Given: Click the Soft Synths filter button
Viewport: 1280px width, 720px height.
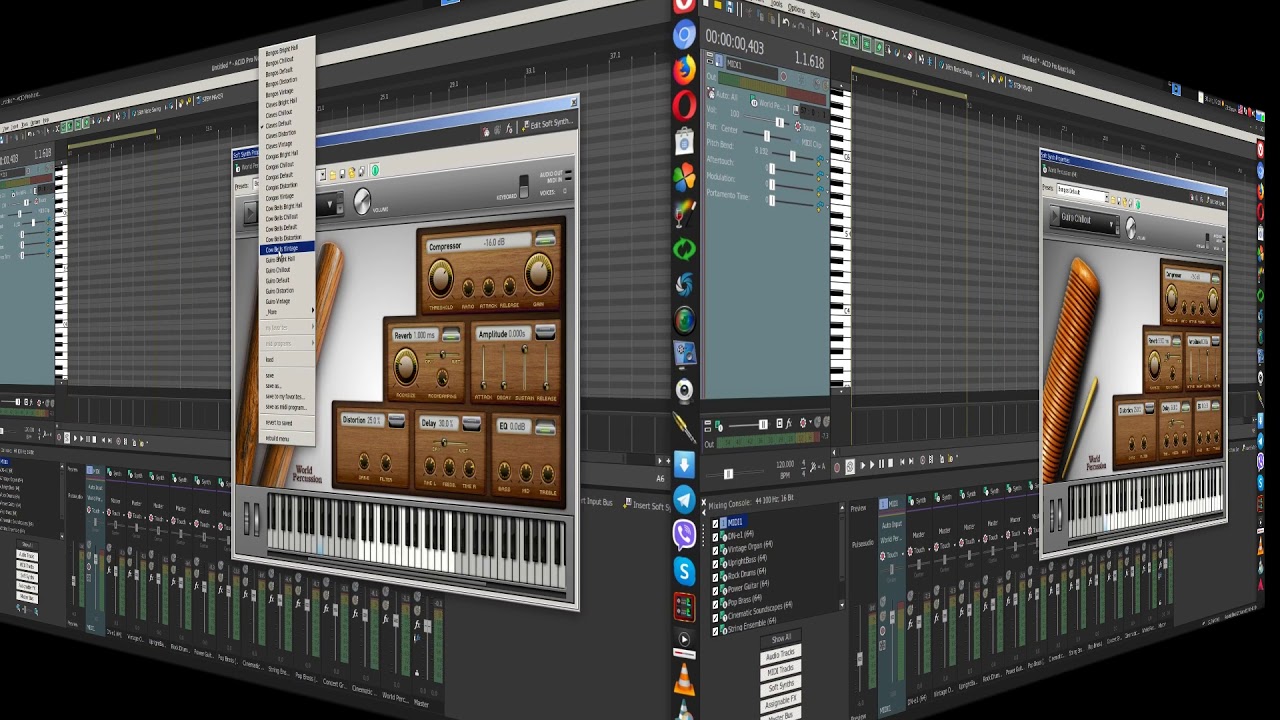Looking at the screenshot, I should click(781, 686).
